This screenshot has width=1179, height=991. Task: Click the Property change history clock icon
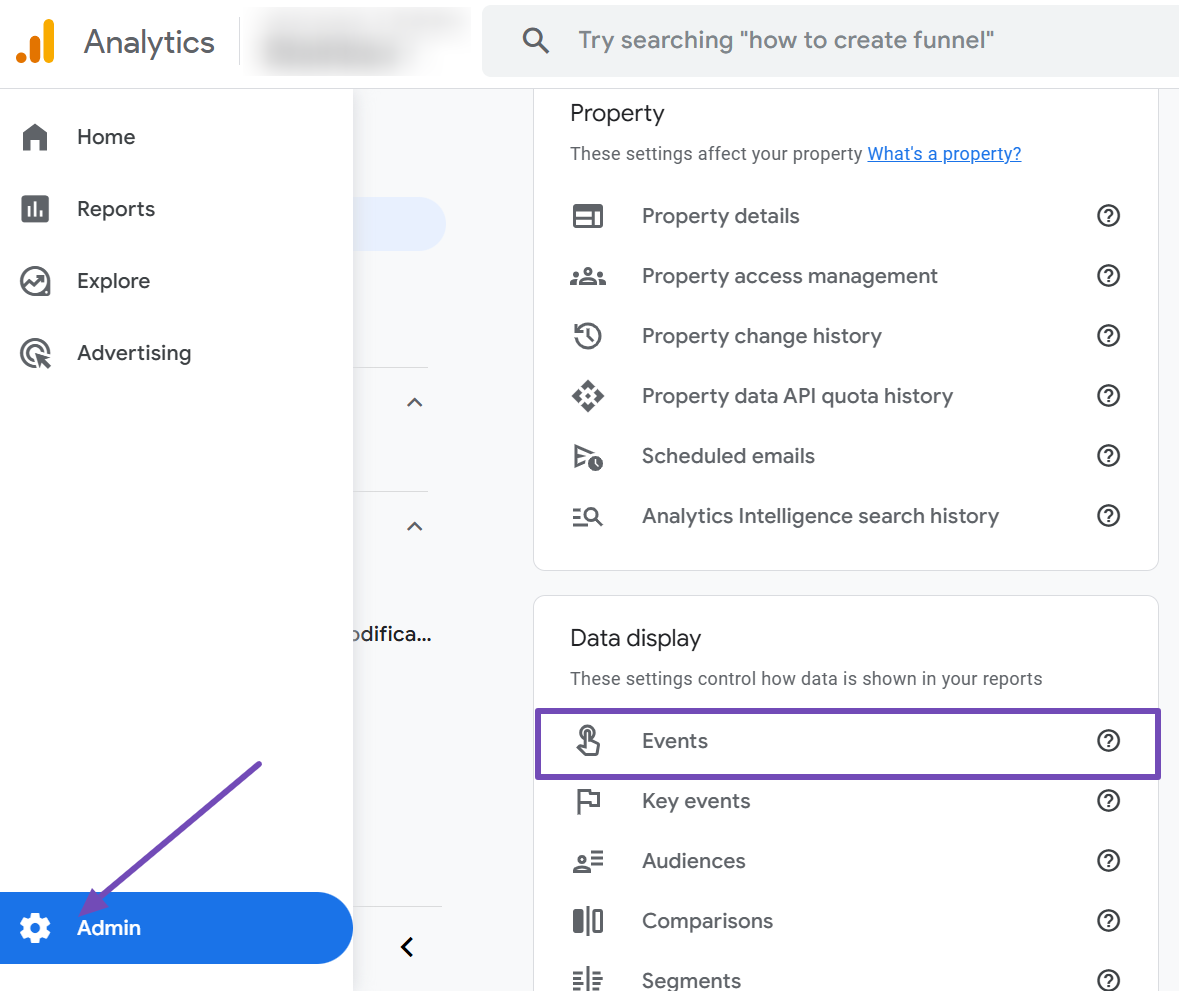pyautogui.click(x=588, y=336)
